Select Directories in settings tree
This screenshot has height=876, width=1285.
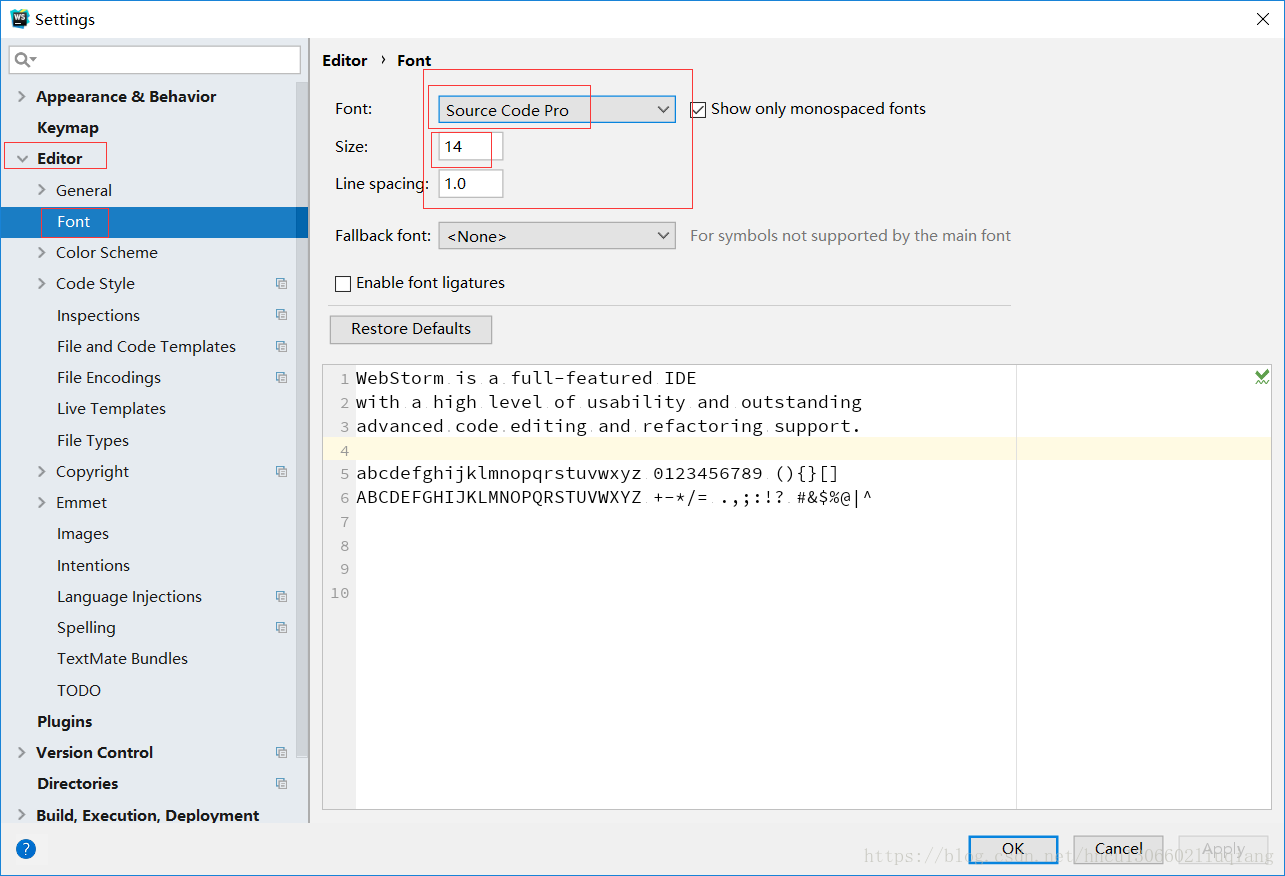[78, 784]
